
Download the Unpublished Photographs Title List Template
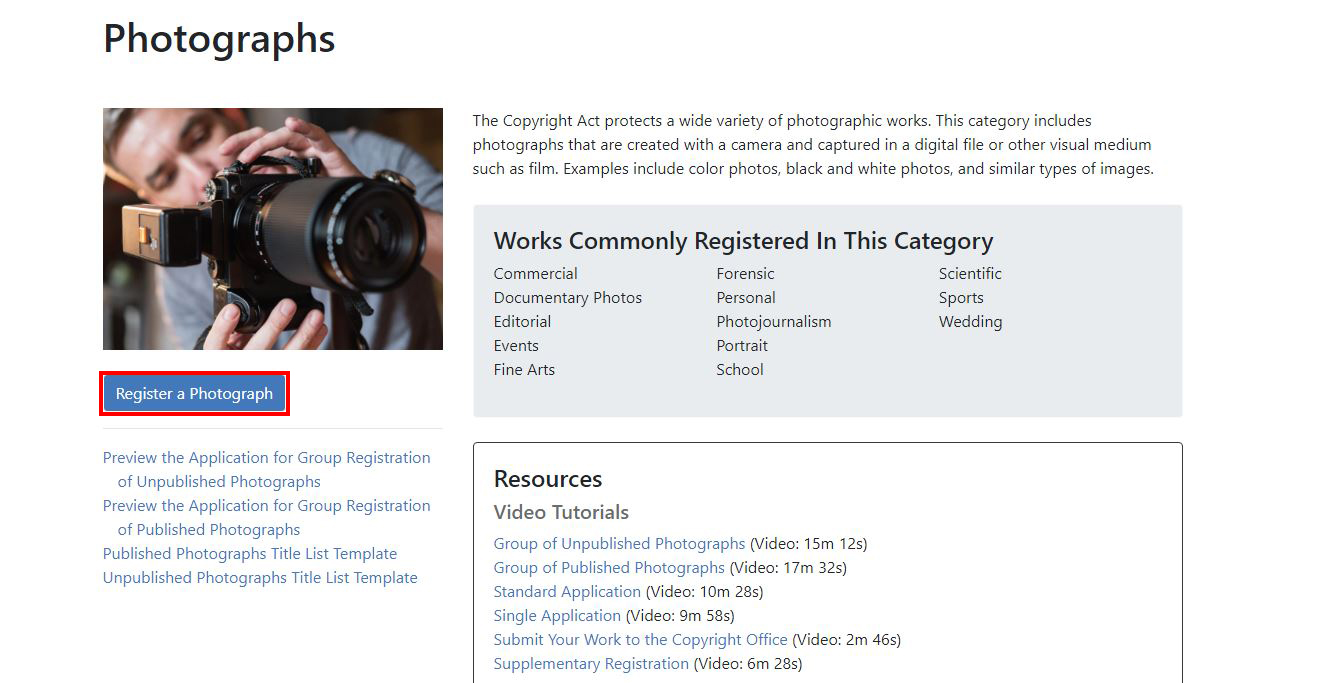[260, 577]
